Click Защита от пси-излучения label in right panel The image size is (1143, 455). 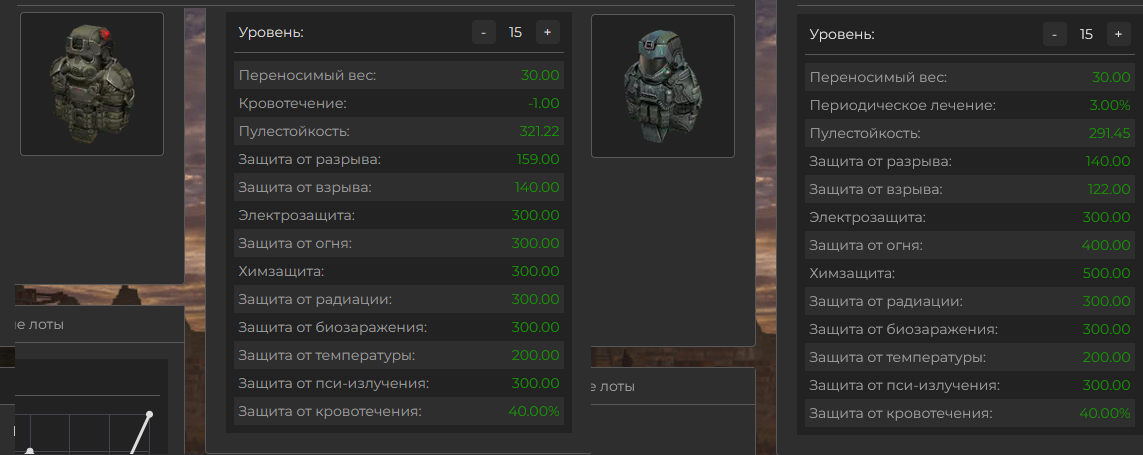905,386
